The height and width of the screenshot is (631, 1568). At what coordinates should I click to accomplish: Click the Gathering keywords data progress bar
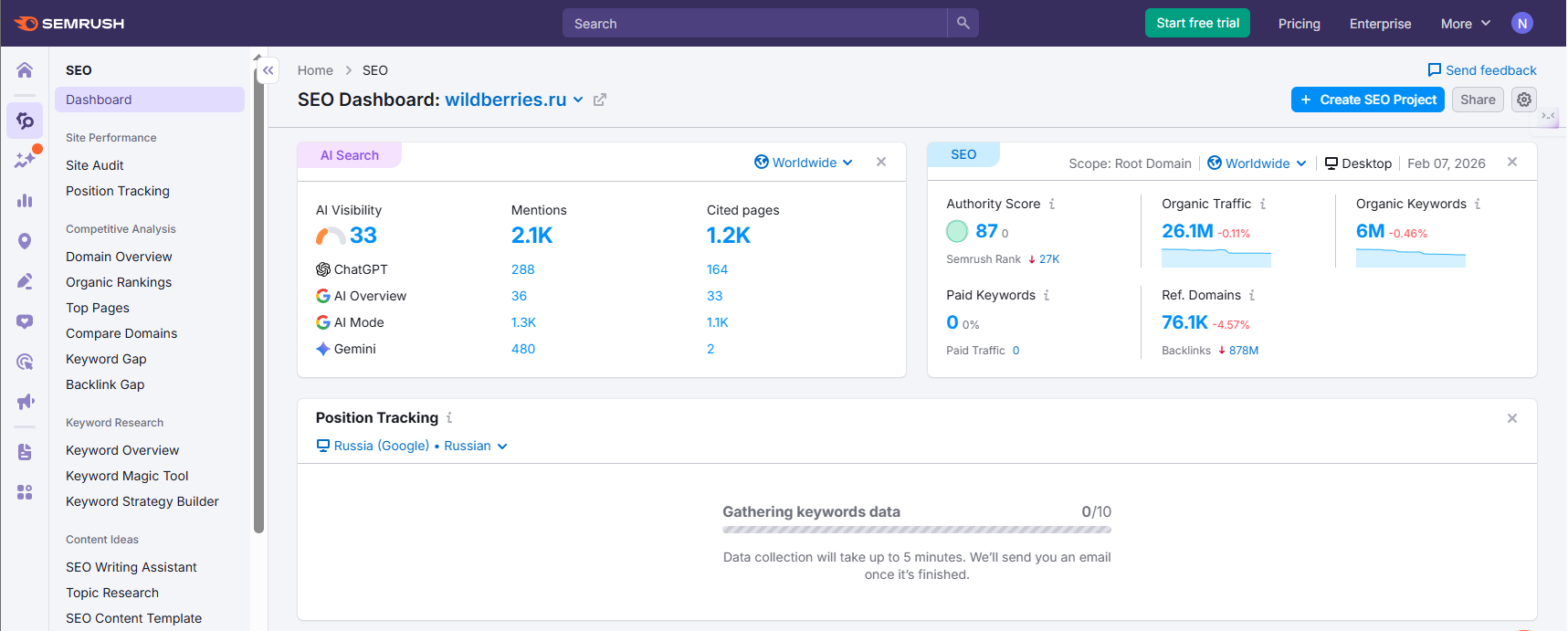[x=916, y=530]
